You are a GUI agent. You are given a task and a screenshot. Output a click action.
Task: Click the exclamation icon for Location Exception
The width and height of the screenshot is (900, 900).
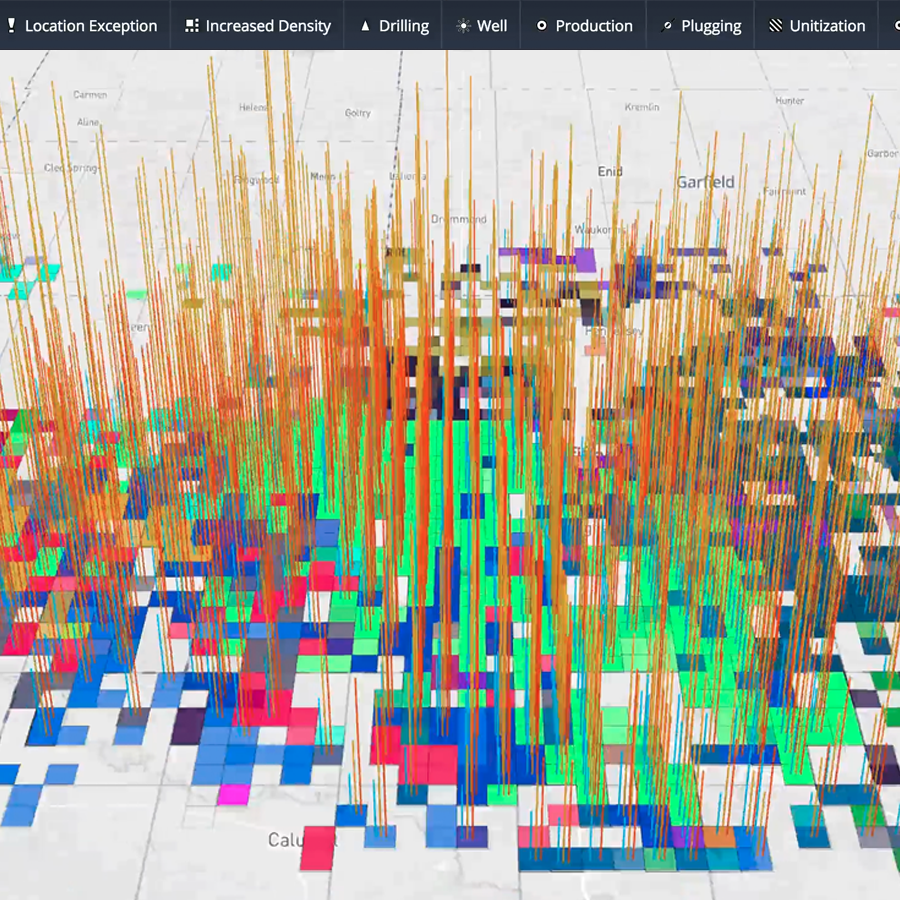coord(11,26)
